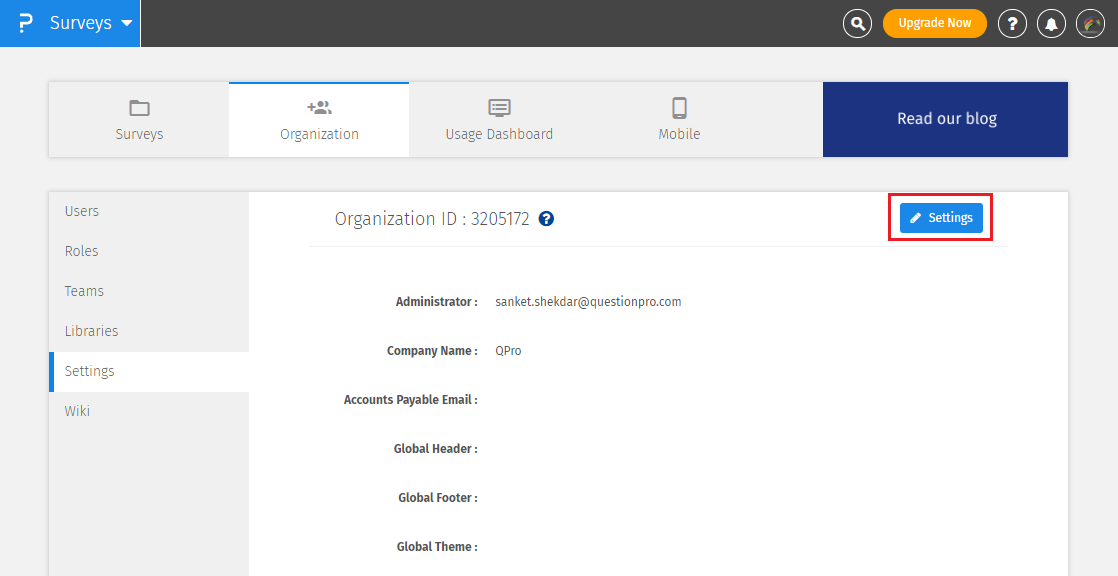Click the Mobile phone icon
This screenshot has width=1118, height=576.
coord(679,108)
